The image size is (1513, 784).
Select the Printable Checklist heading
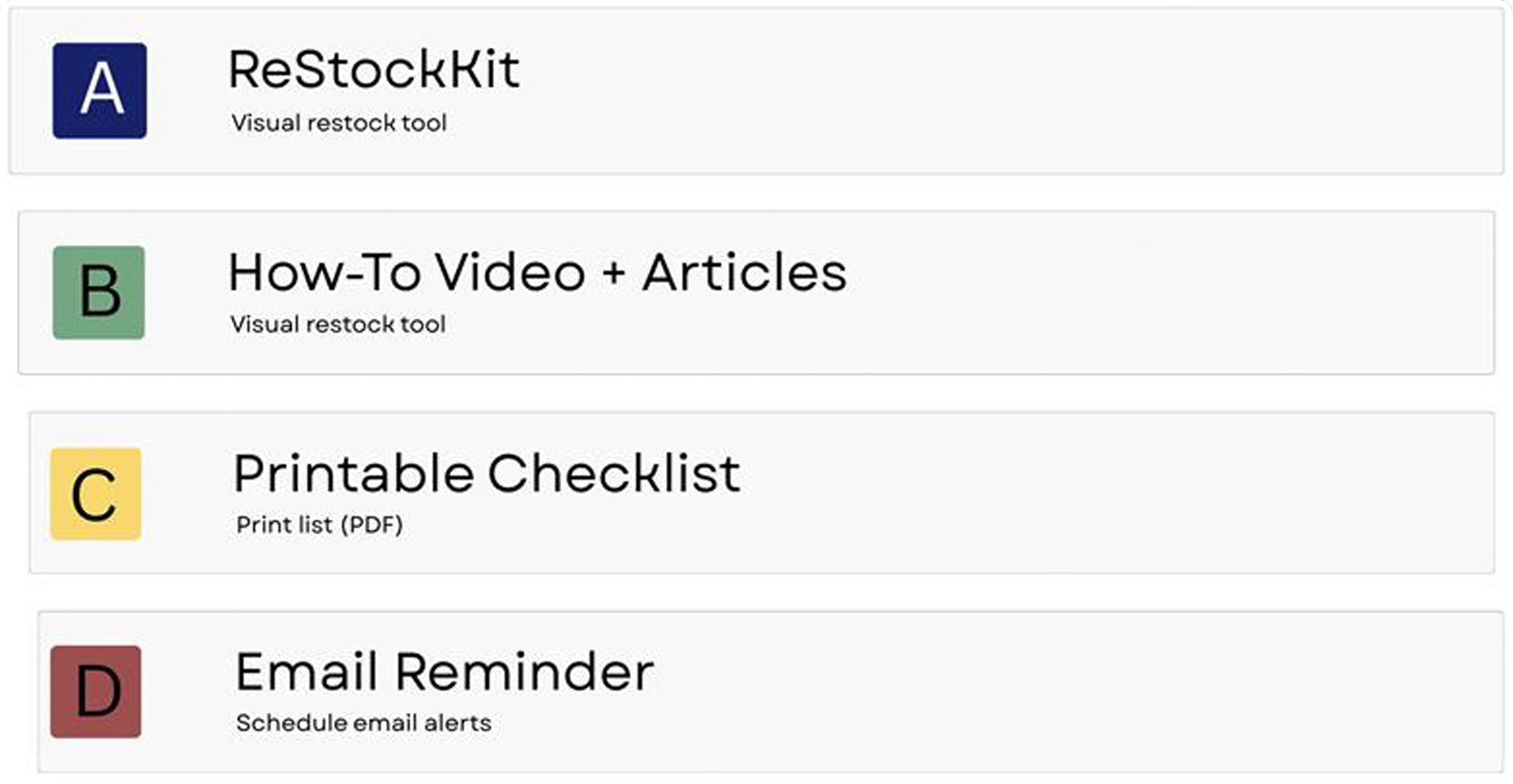(486, 473)
